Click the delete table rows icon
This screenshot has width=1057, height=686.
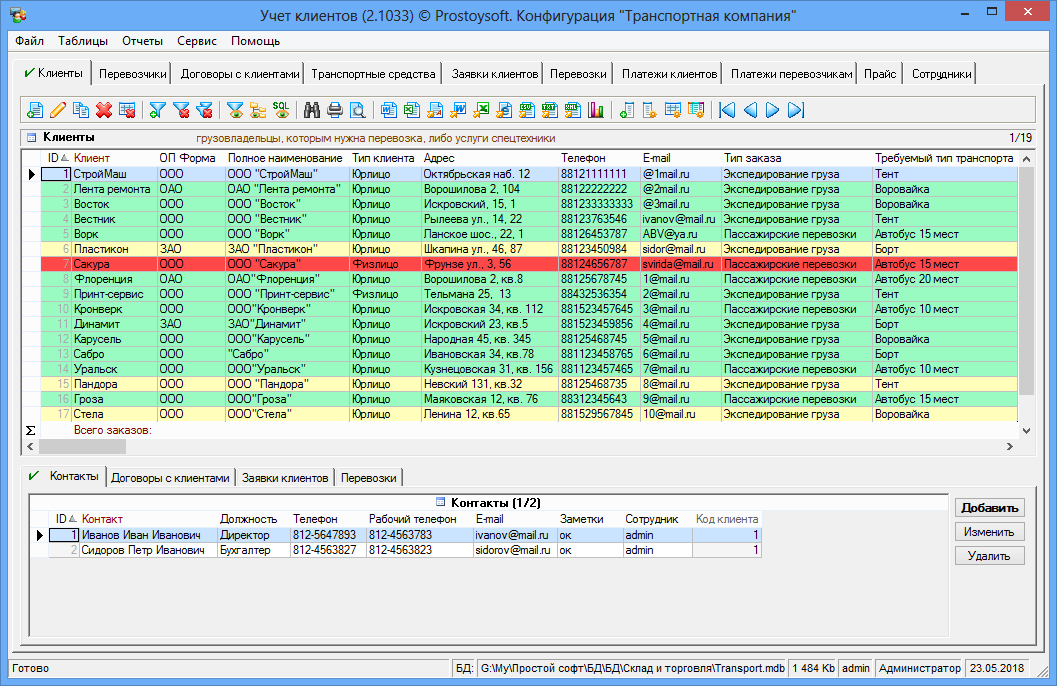127,110
